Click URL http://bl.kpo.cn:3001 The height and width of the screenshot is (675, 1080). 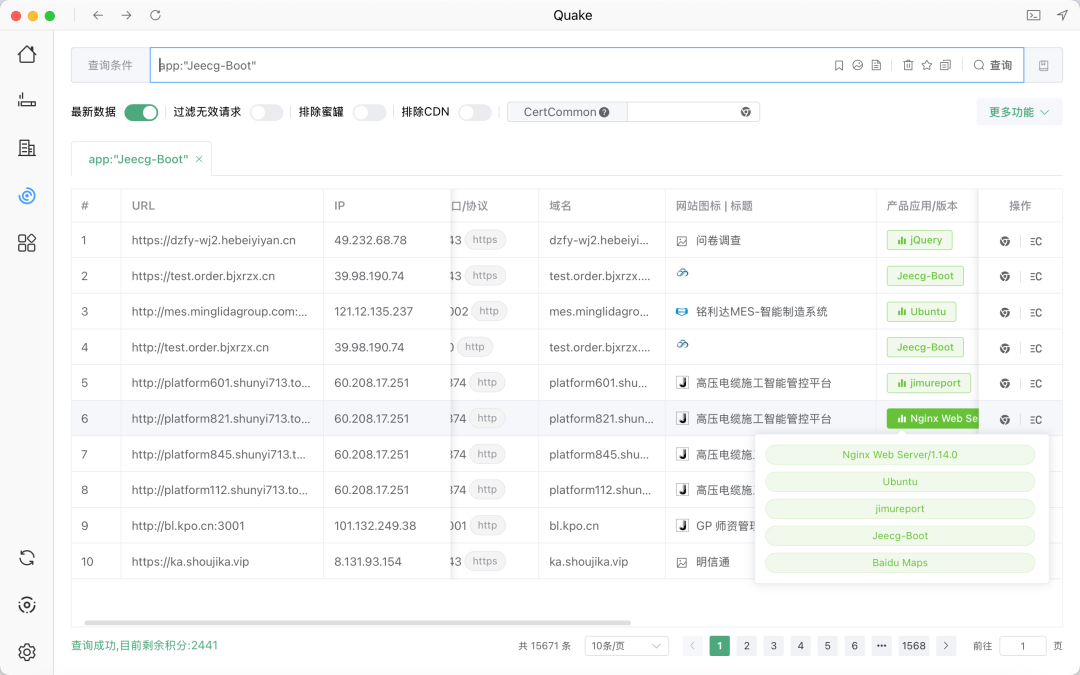(188, 526)
